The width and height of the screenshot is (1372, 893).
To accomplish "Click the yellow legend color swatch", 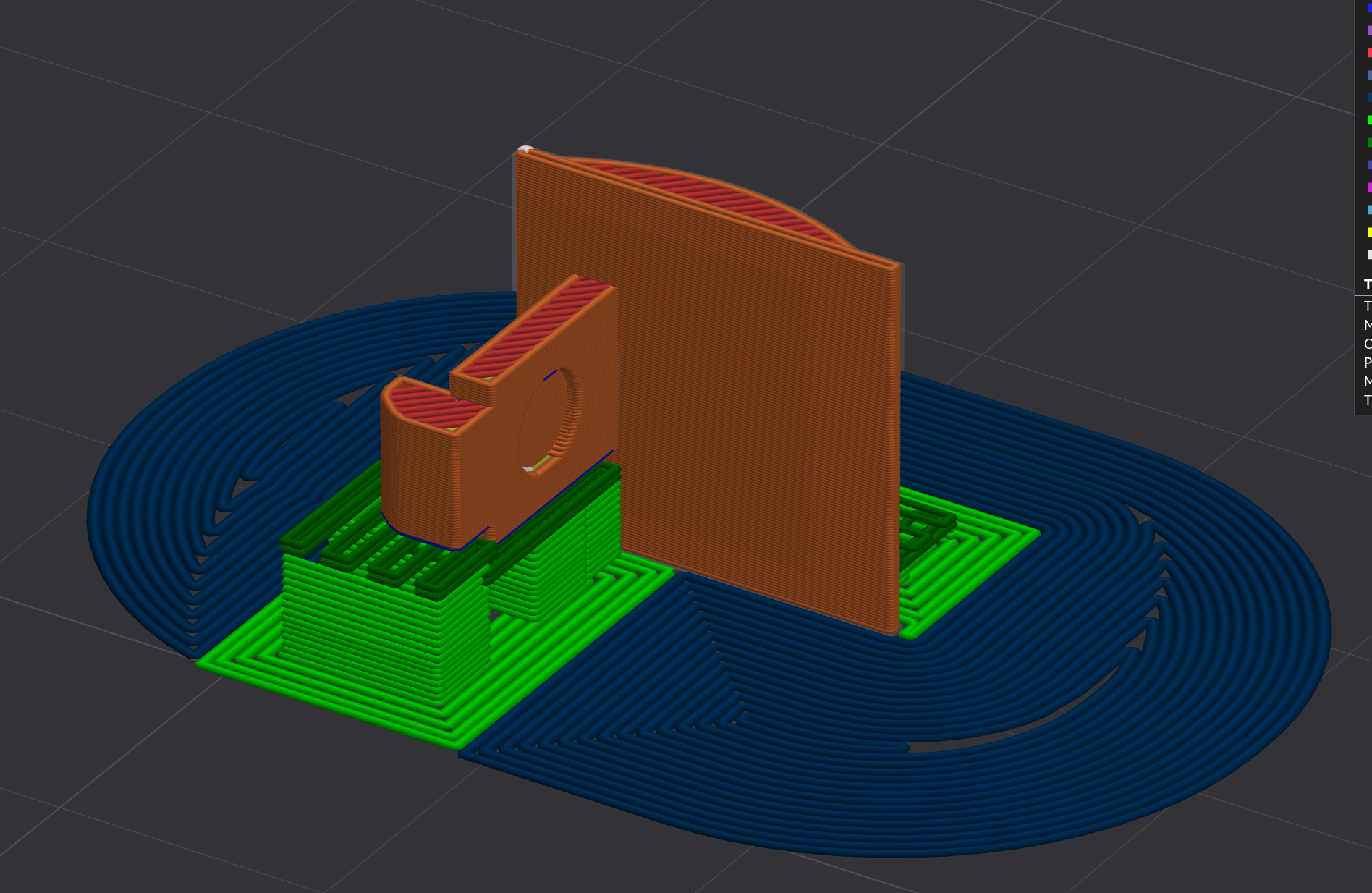I will (1369, 232).
